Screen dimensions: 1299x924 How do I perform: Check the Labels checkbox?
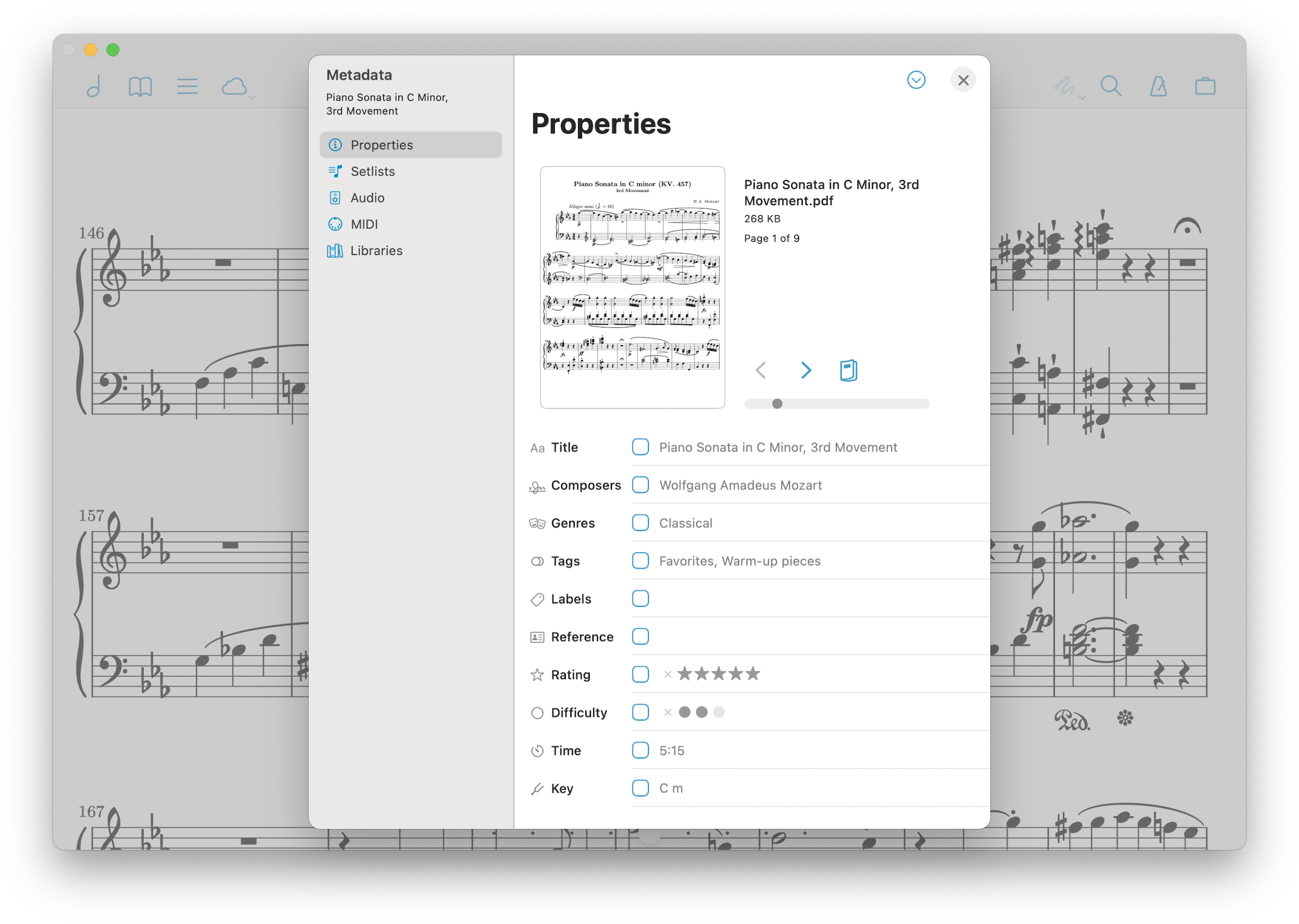pyautogui.click(x=641, y=599)
